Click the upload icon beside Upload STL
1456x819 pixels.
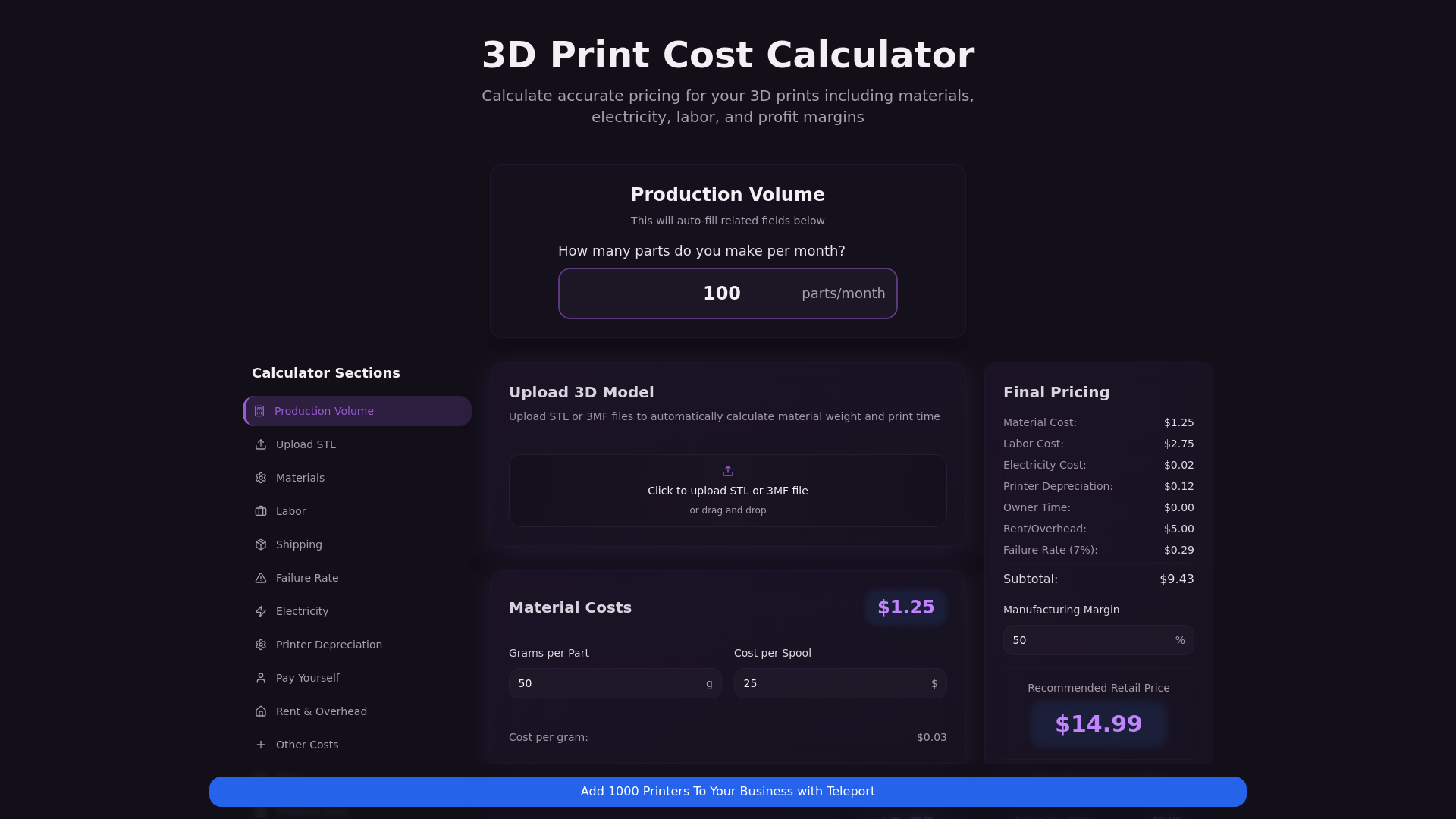click(261, 444)
